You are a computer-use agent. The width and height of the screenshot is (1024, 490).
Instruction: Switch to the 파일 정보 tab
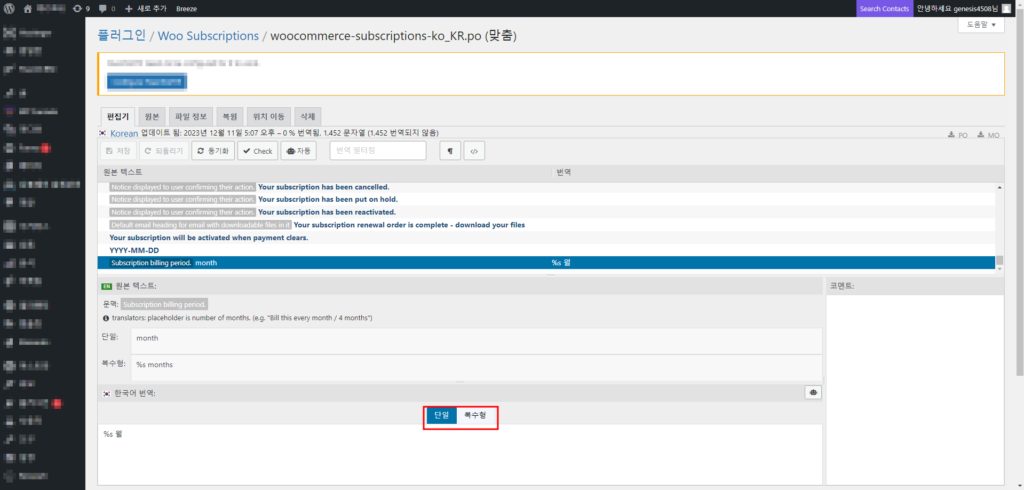point(191,116)
